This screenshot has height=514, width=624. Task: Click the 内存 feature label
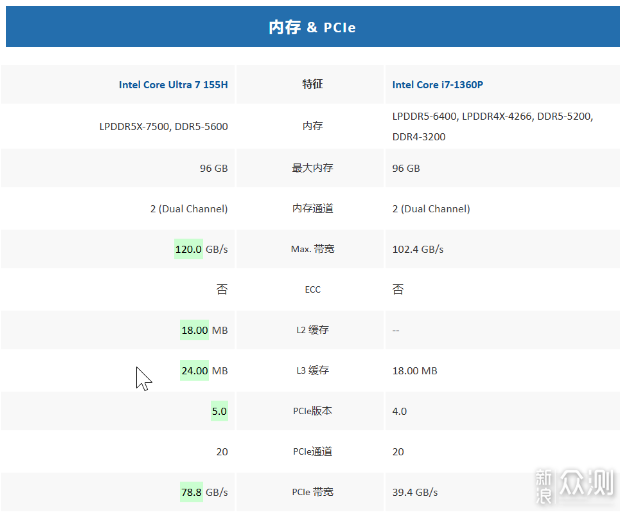tap(312, 126)
